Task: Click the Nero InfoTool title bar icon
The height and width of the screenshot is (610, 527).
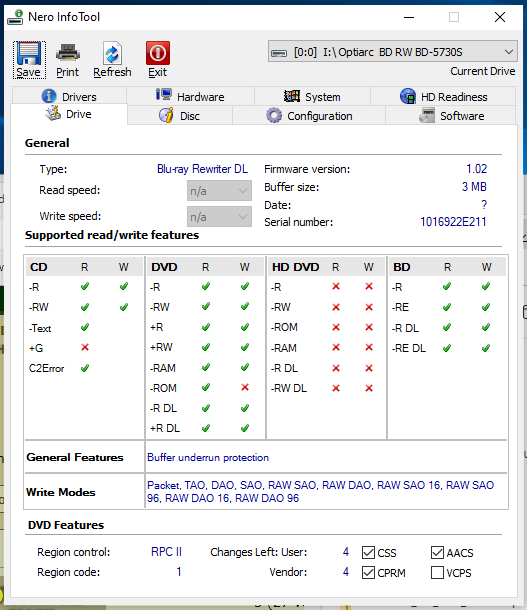Action: (x=15, y=17)
